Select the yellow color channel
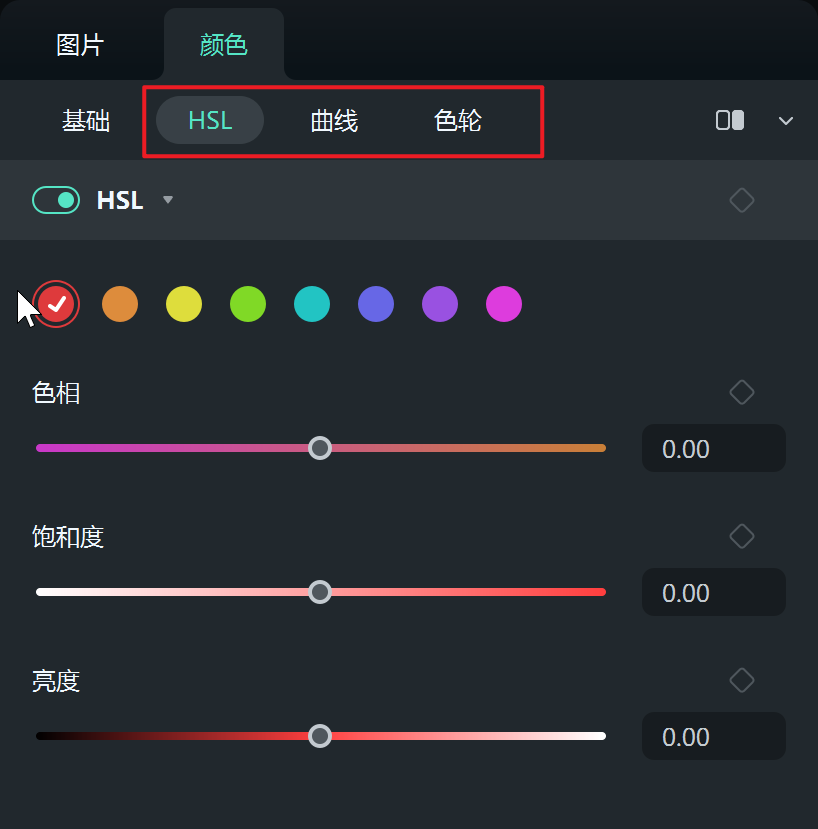The height and width of the screenshot is (829, 818). [x=184, y=304]
